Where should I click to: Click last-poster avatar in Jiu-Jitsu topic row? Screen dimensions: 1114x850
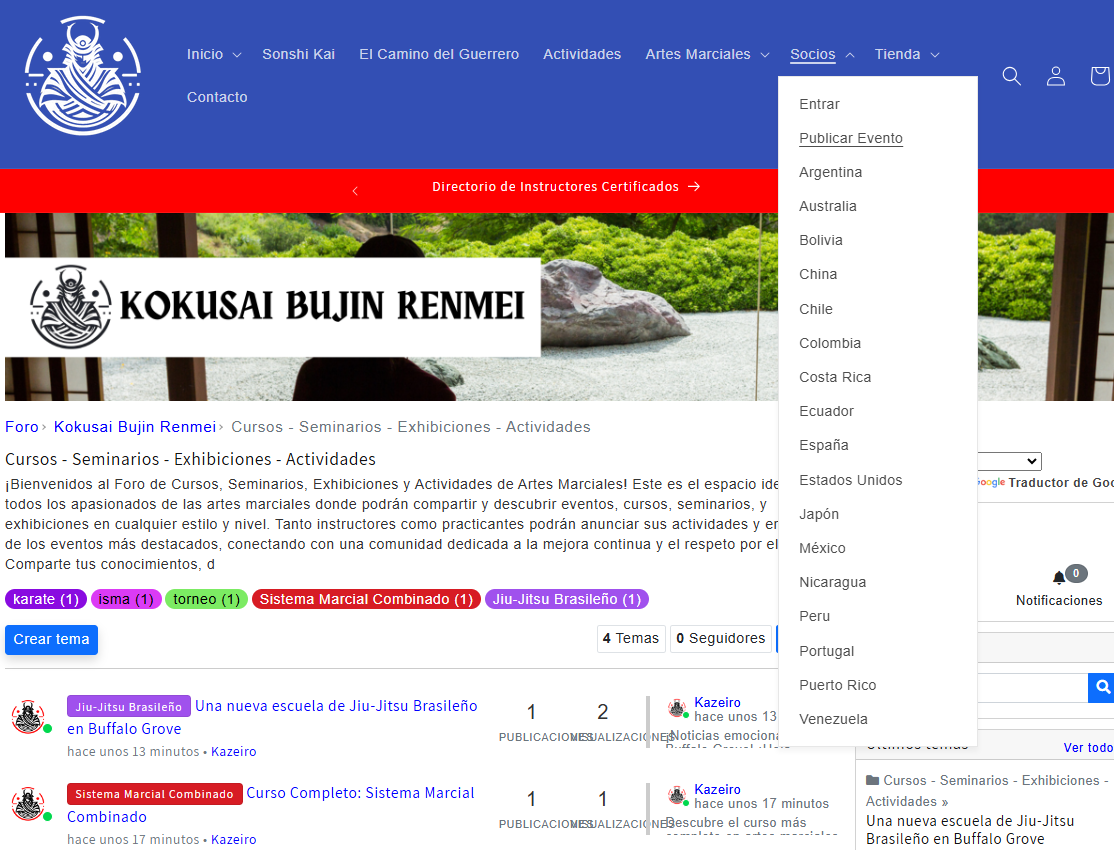677,708
